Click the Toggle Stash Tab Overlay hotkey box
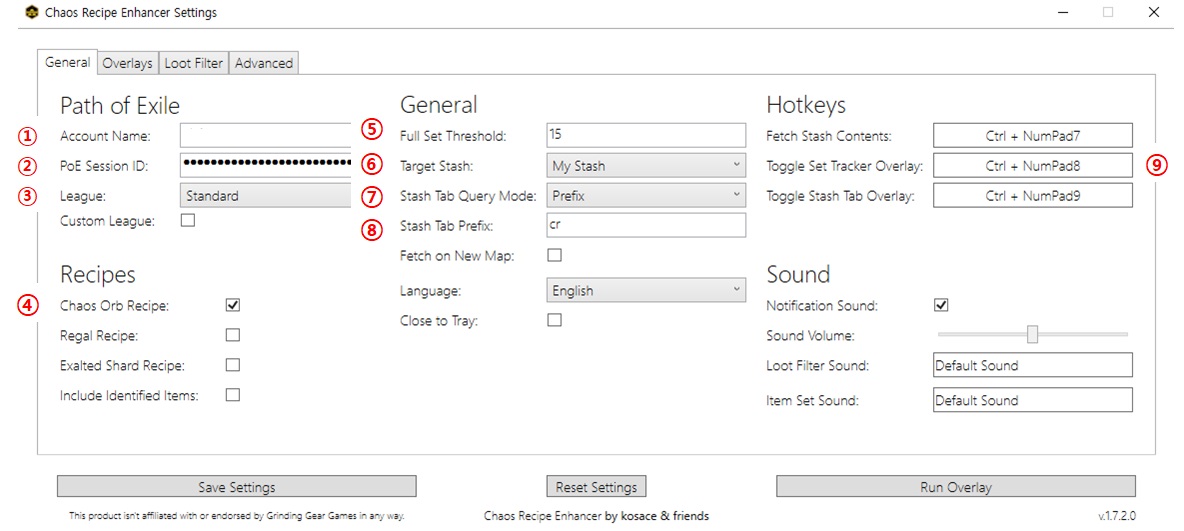 pos(1033,195)
